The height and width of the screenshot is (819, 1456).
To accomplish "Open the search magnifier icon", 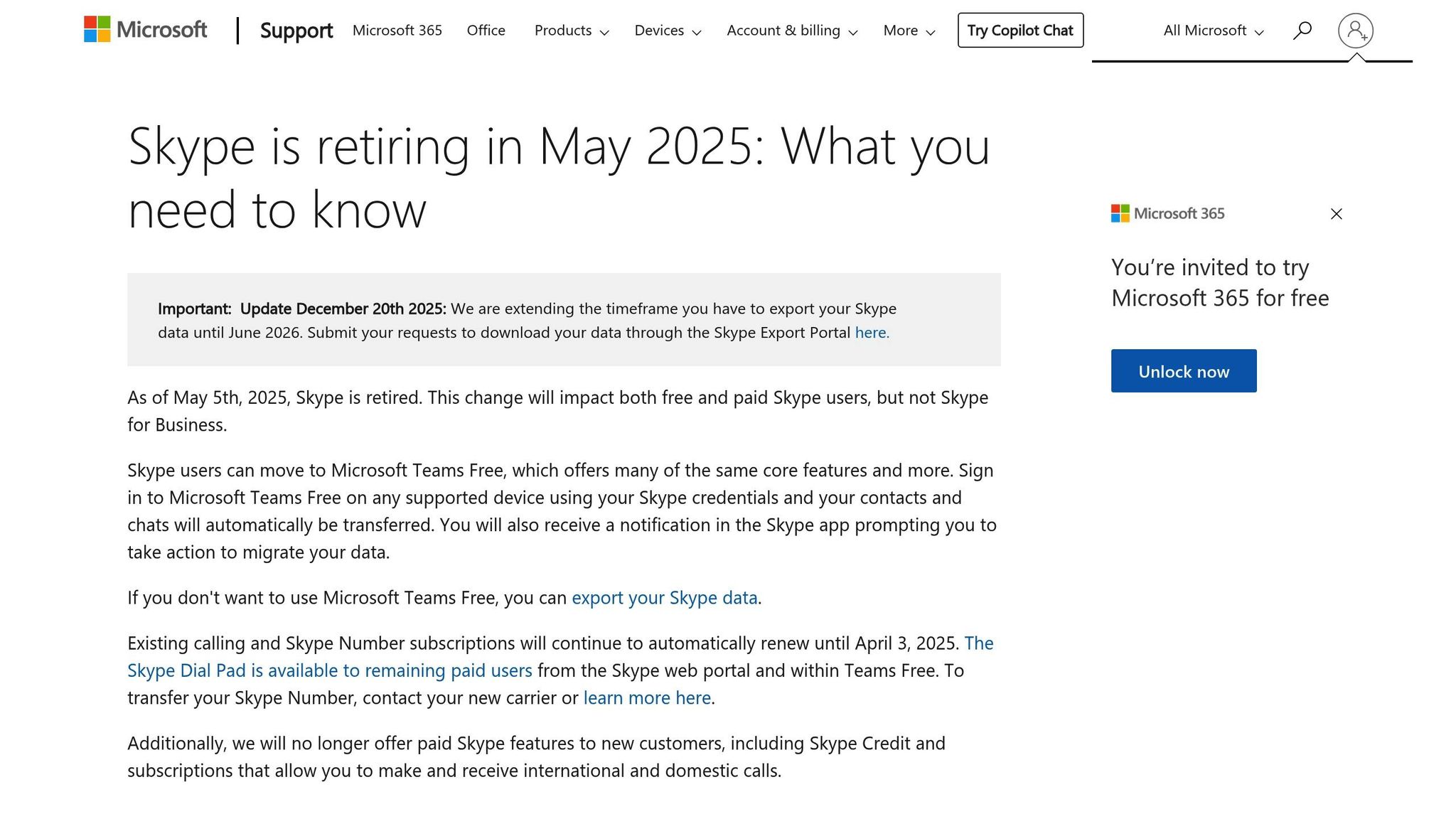I will 1302,31.
